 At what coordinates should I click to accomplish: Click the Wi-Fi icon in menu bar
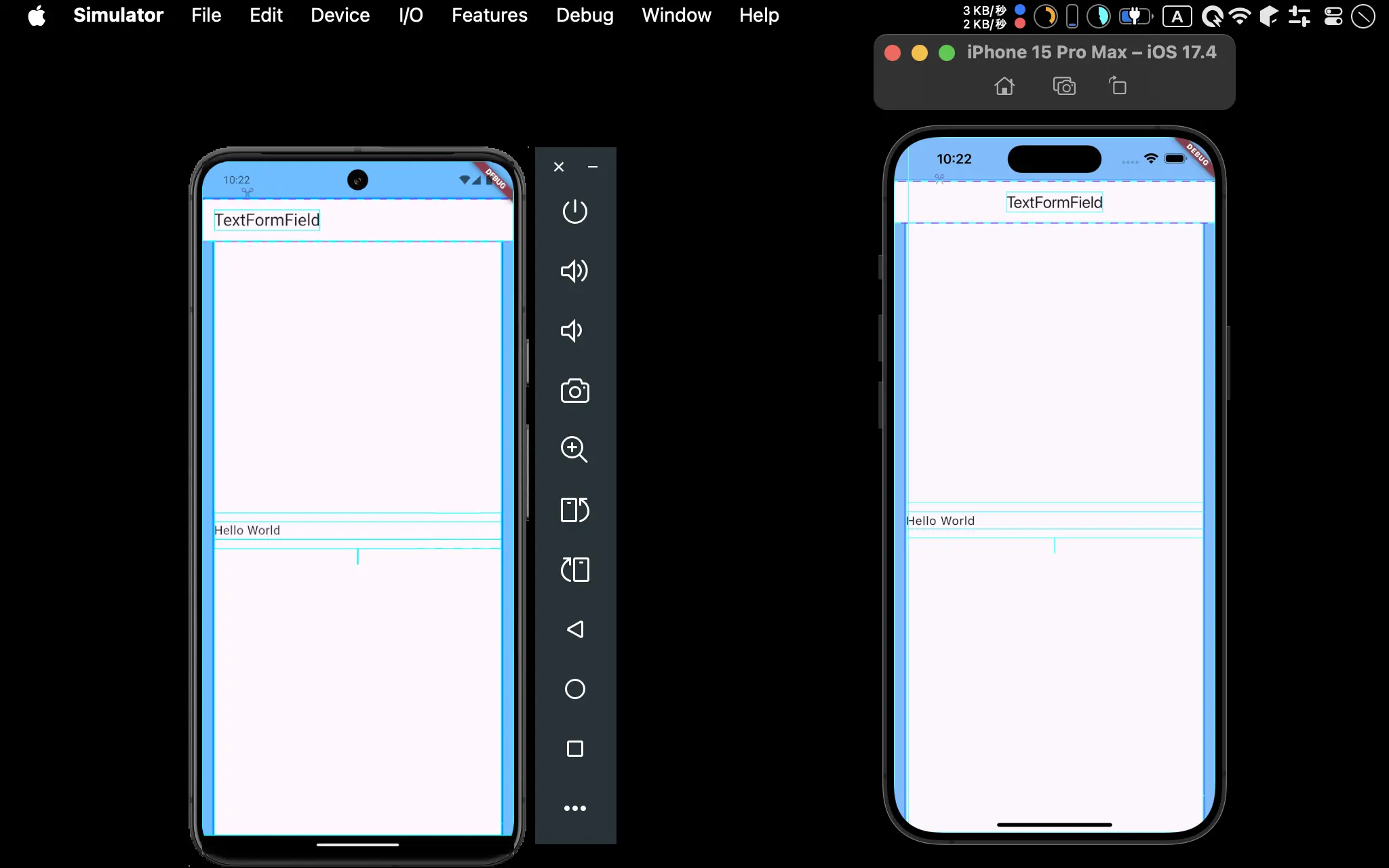point(1240,16)
